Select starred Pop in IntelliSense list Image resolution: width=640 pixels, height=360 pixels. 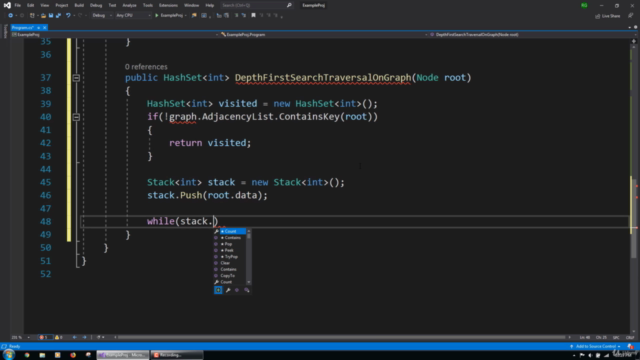230,244
